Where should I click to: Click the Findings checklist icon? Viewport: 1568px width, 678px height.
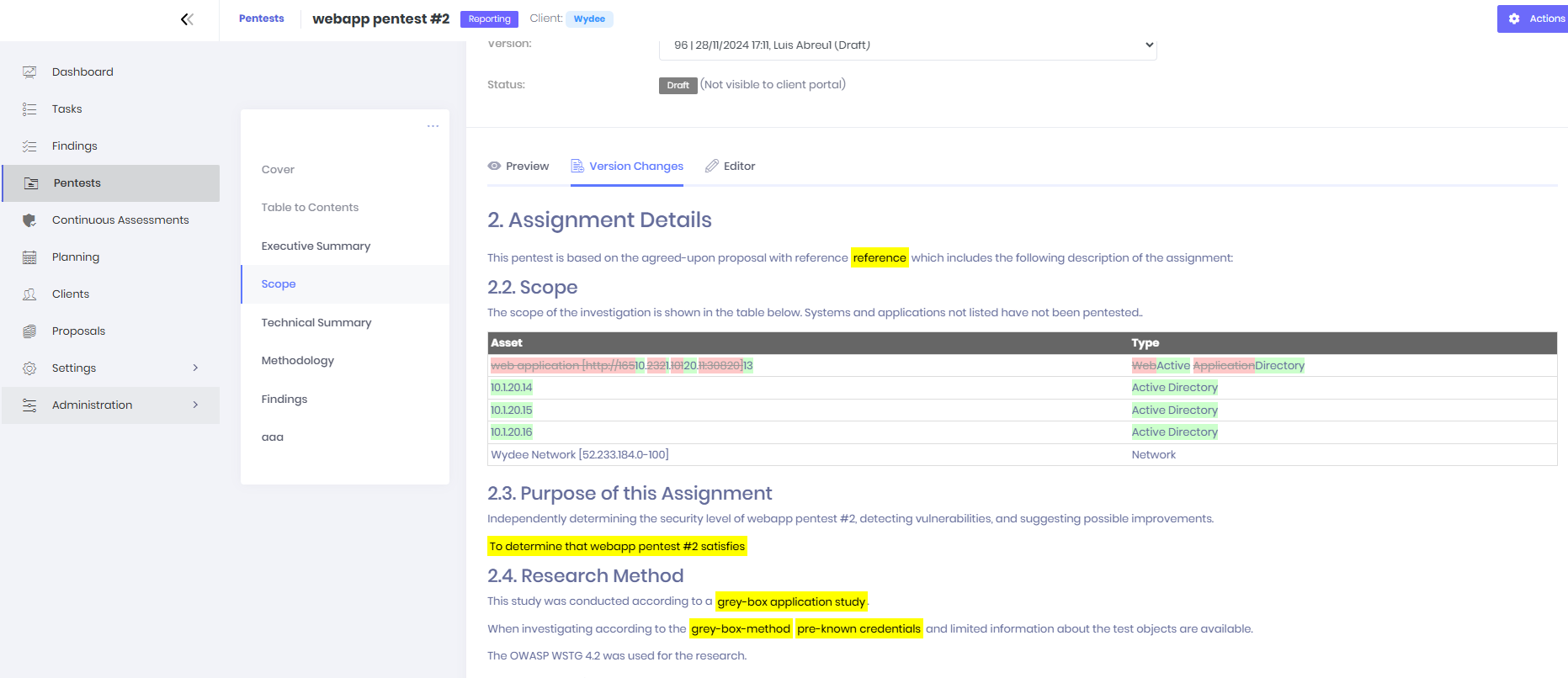(x=29, y=146)
